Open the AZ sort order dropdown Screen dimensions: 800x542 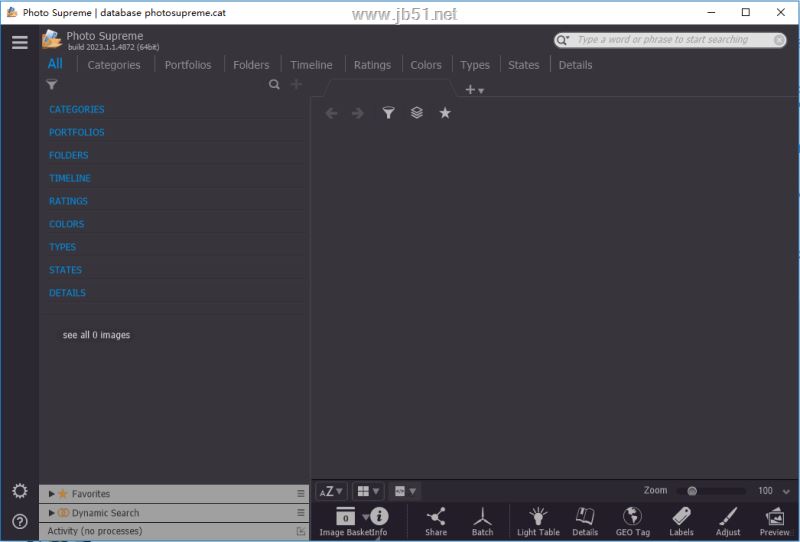tap(331, 491)
